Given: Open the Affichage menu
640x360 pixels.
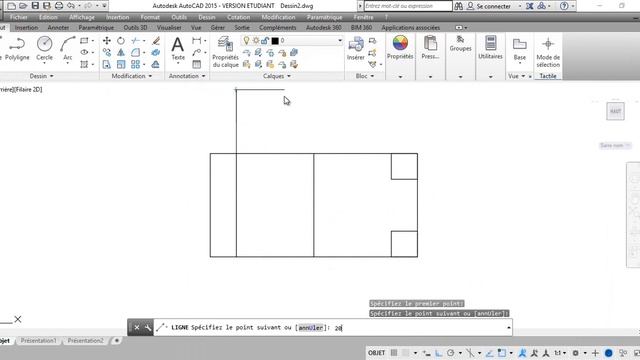Looking at the screenshot, I should [82, 17].
